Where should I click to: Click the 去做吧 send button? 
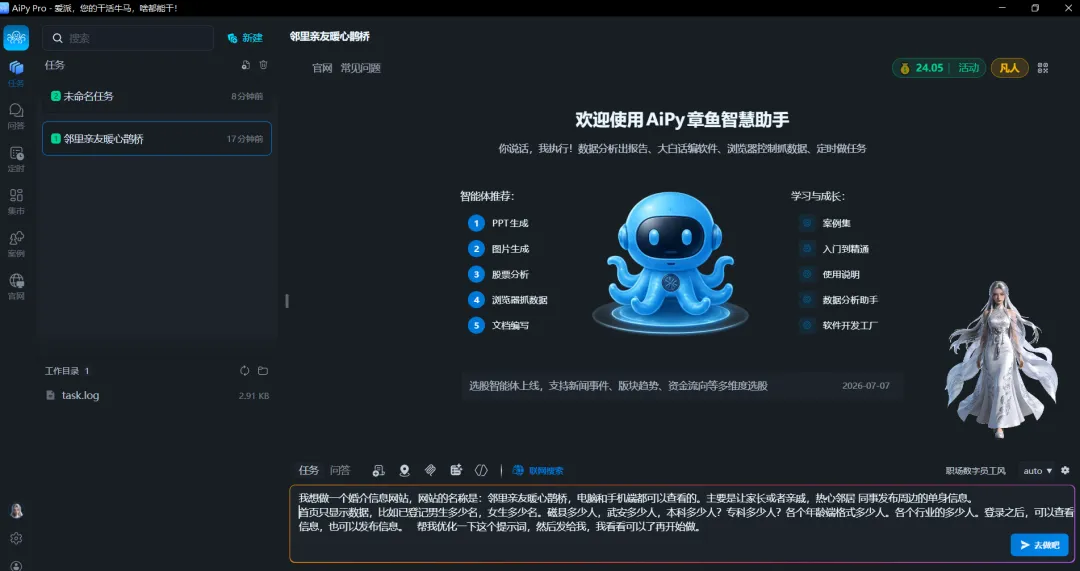click(x=1039, y=545)
